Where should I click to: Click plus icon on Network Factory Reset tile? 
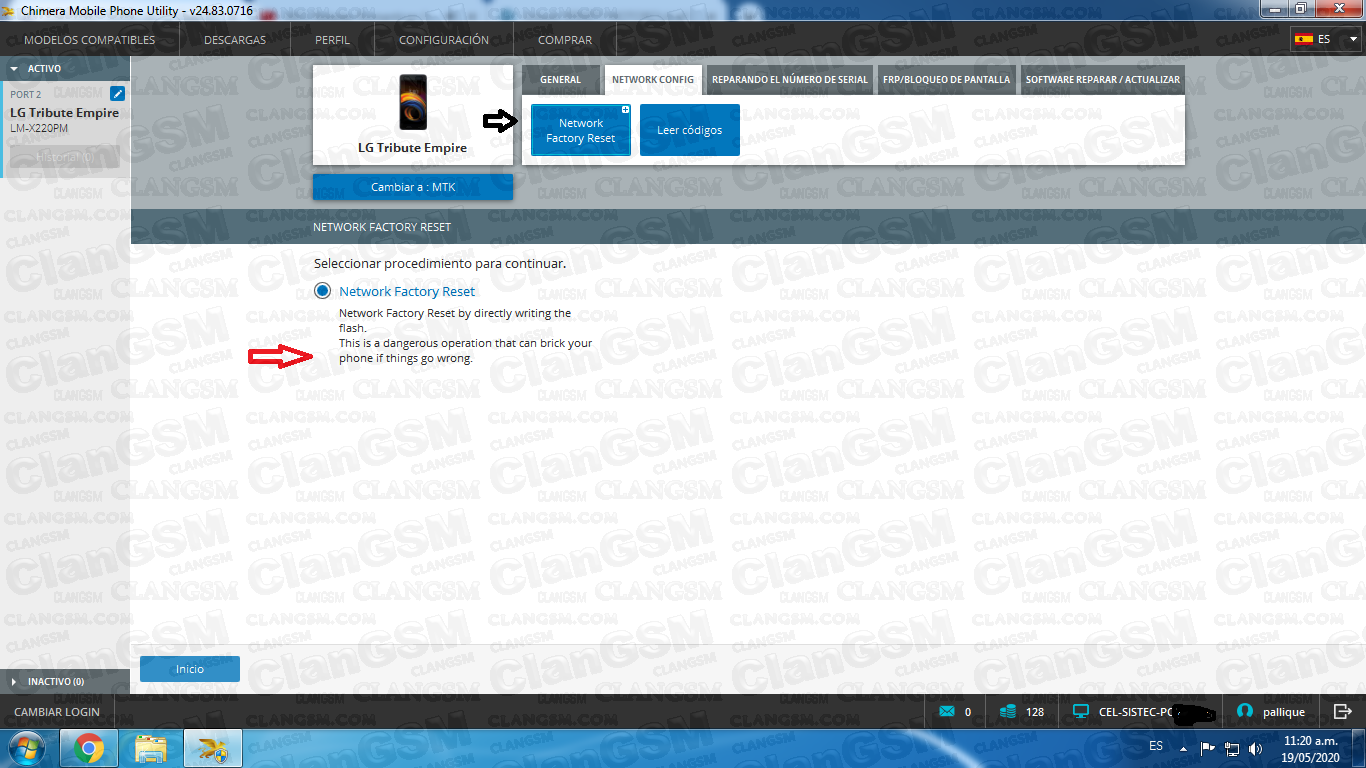[x=625, y=110]
